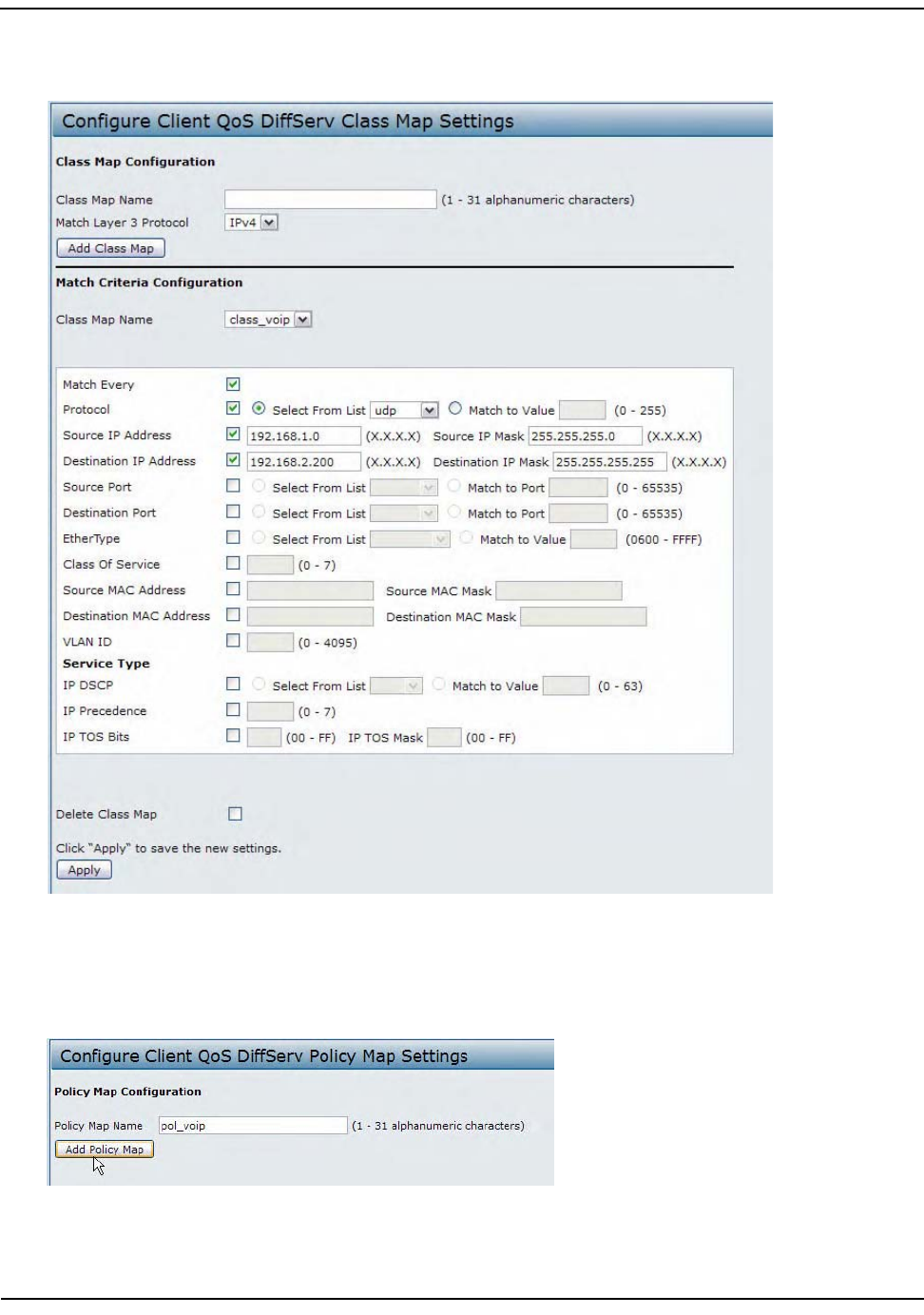Click the Destination MAC Mask field
924x1315 pixels.
point(584,616)
